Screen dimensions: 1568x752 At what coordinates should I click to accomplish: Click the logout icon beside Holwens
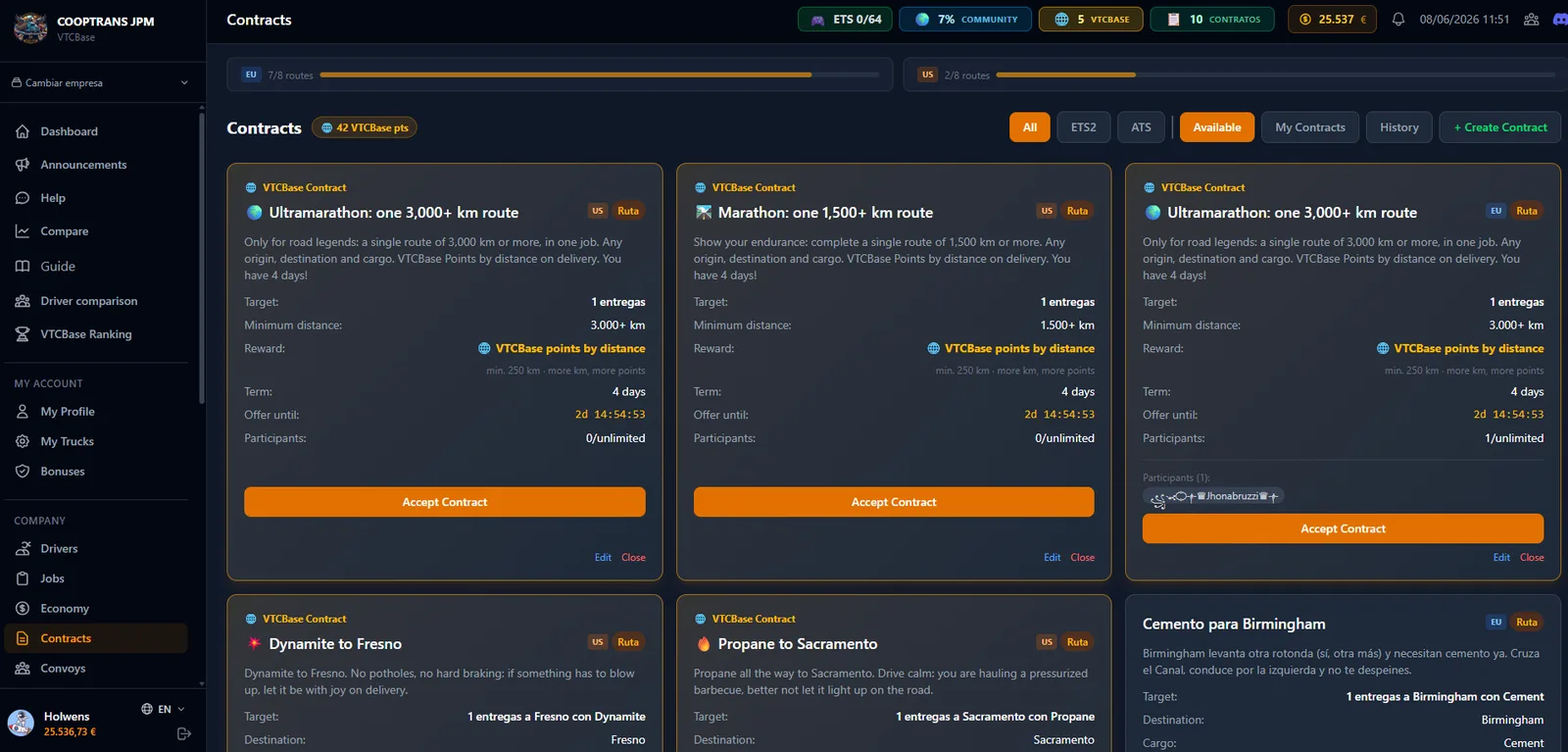(183, 733)
